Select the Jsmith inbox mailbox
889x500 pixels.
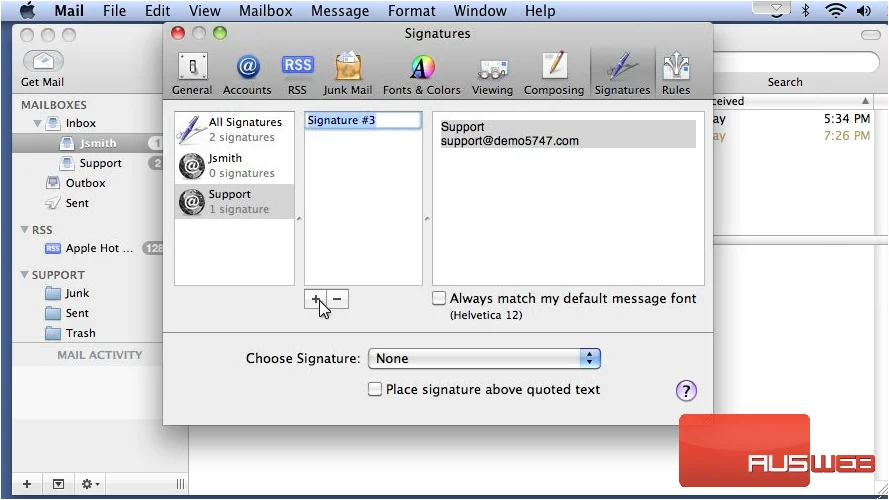[x=87, y=143]
